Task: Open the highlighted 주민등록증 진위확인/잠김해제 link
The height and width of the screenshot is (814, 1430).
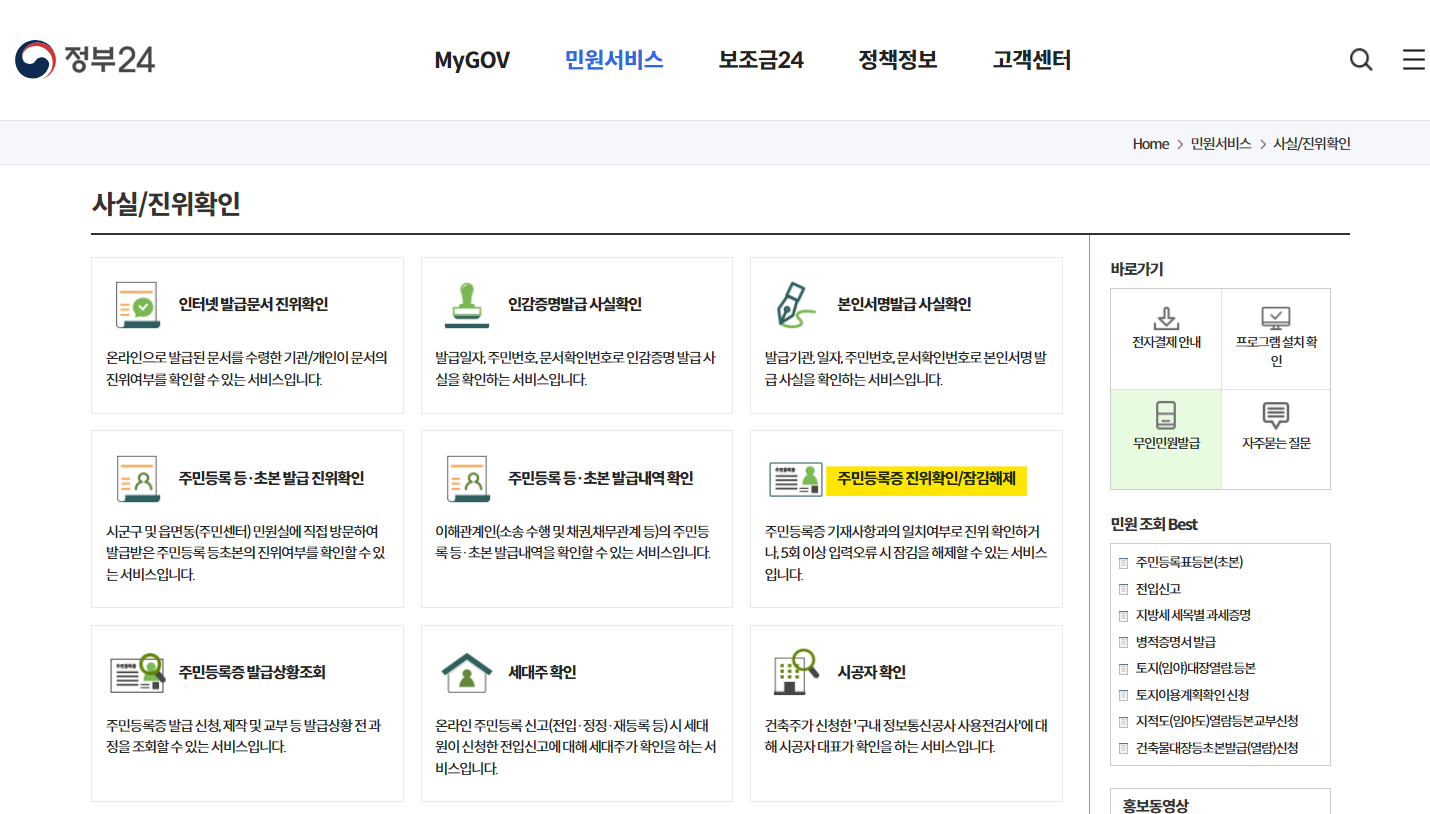Action: 926,479
